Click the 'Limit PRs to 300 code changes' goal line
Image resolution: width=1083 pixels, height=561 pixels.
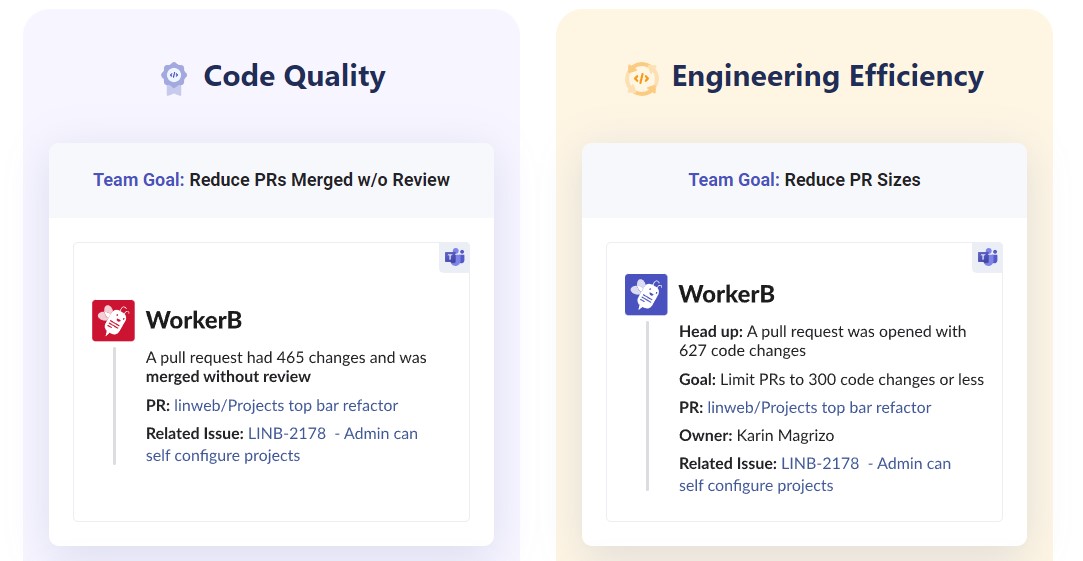tap(831, 379)
